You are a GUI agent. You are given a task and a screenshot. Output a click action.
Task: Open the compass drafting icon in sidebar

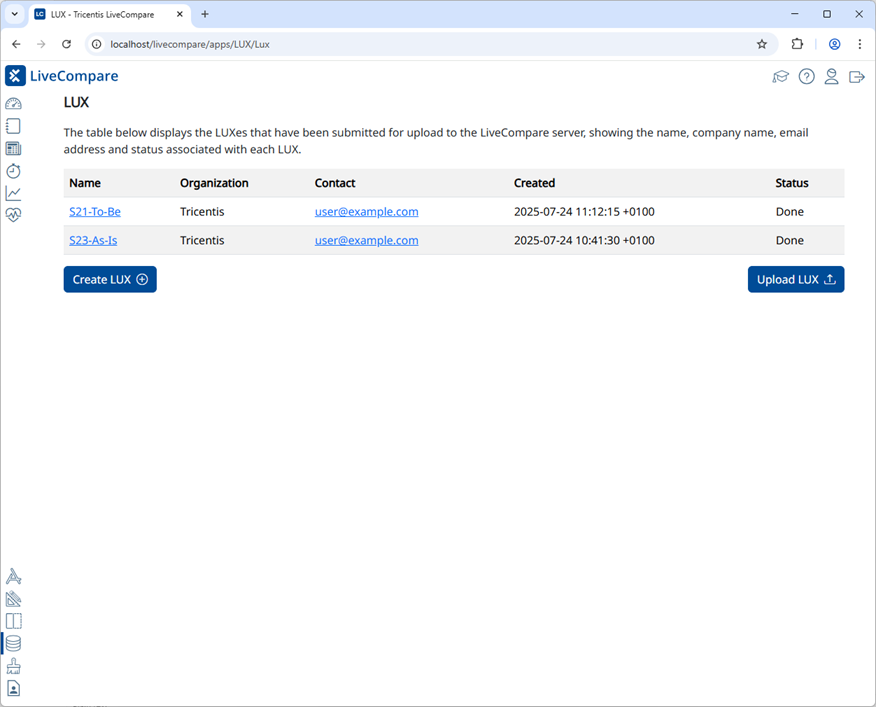pos(13,576)
